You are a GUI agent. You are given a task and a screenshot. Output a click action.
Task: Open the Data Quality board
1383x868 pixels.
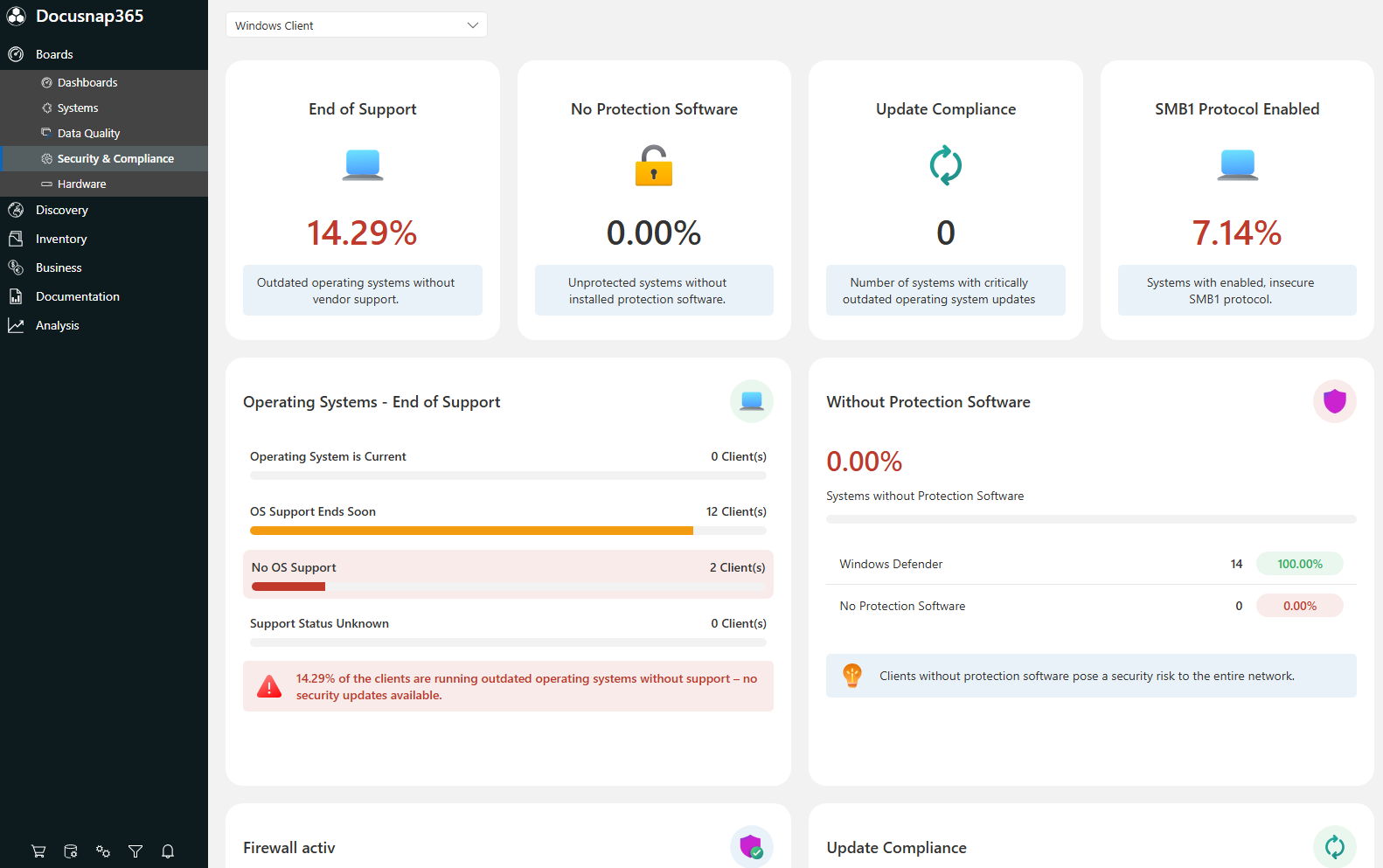coord(88,133)
